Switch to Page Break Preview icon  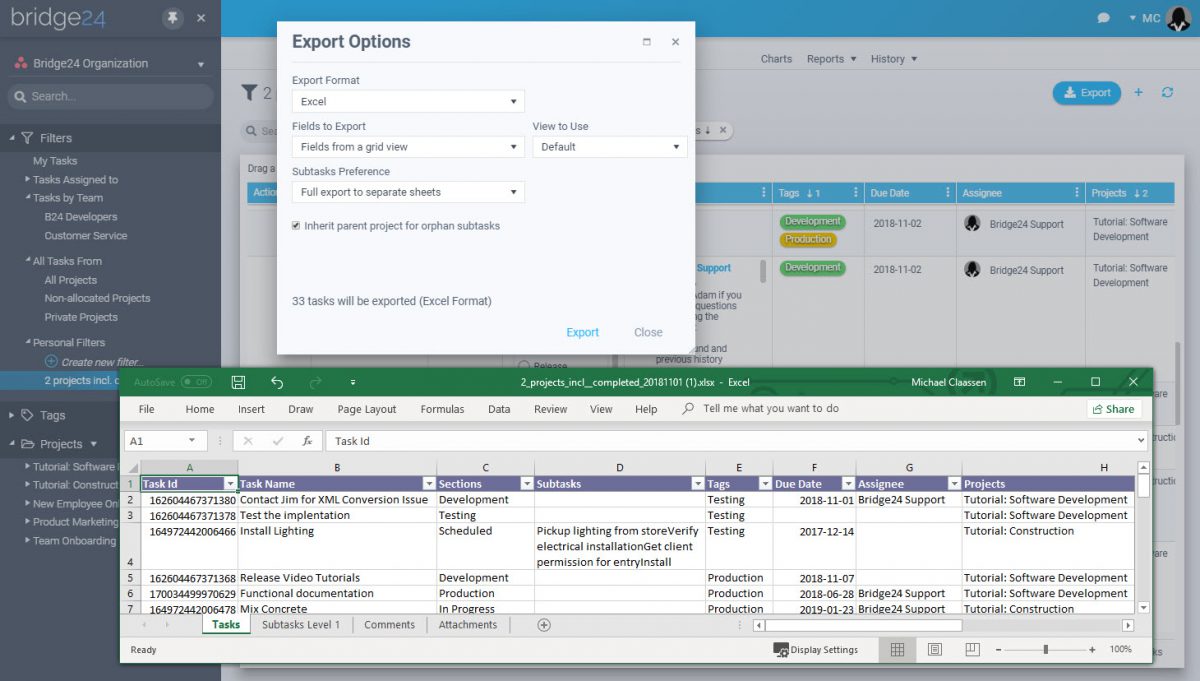pos(971,650)
